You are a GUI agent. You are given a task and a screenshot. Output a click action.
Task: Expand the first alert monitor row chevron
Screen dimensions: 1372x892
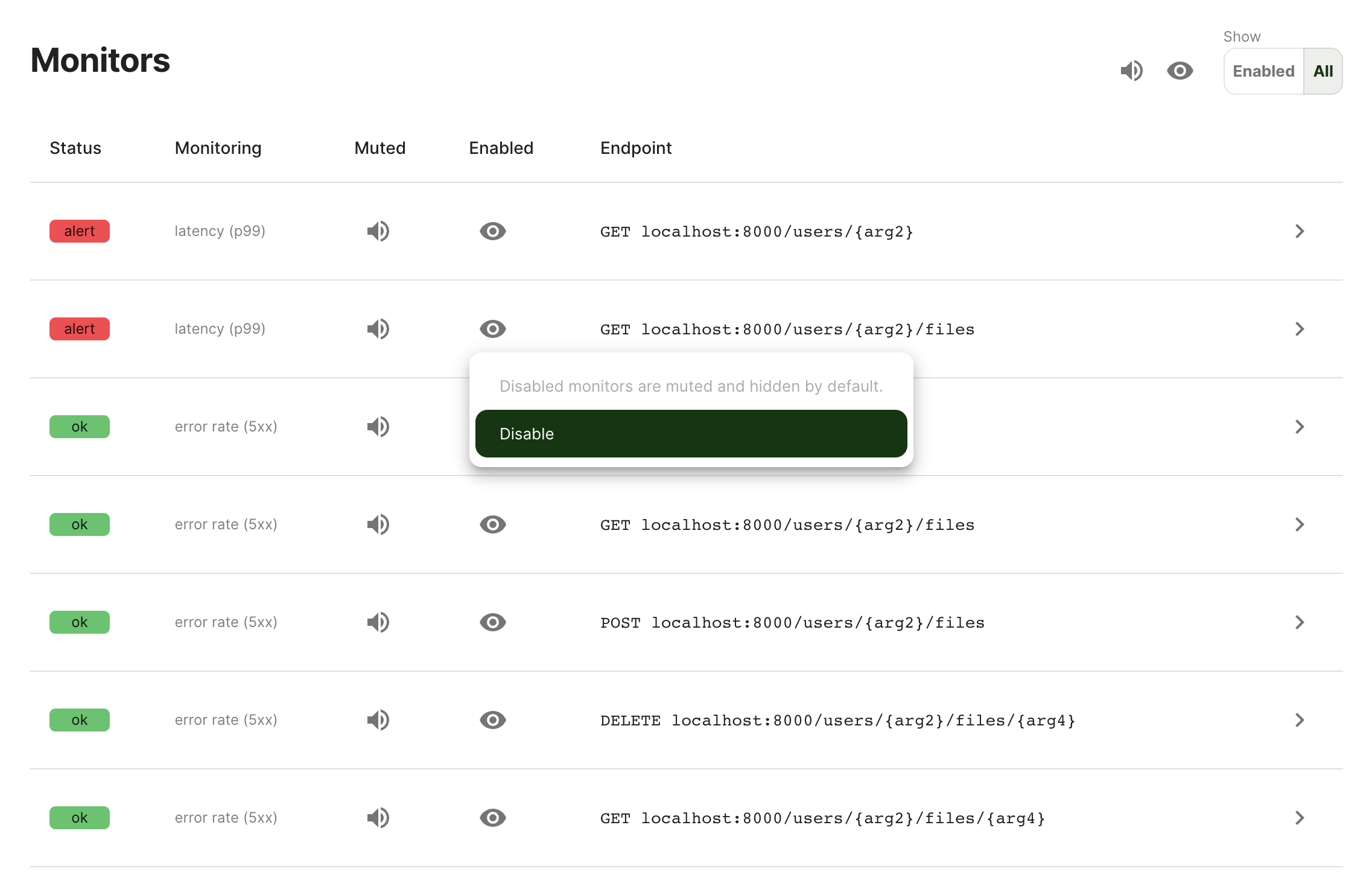pos(1300,231)
